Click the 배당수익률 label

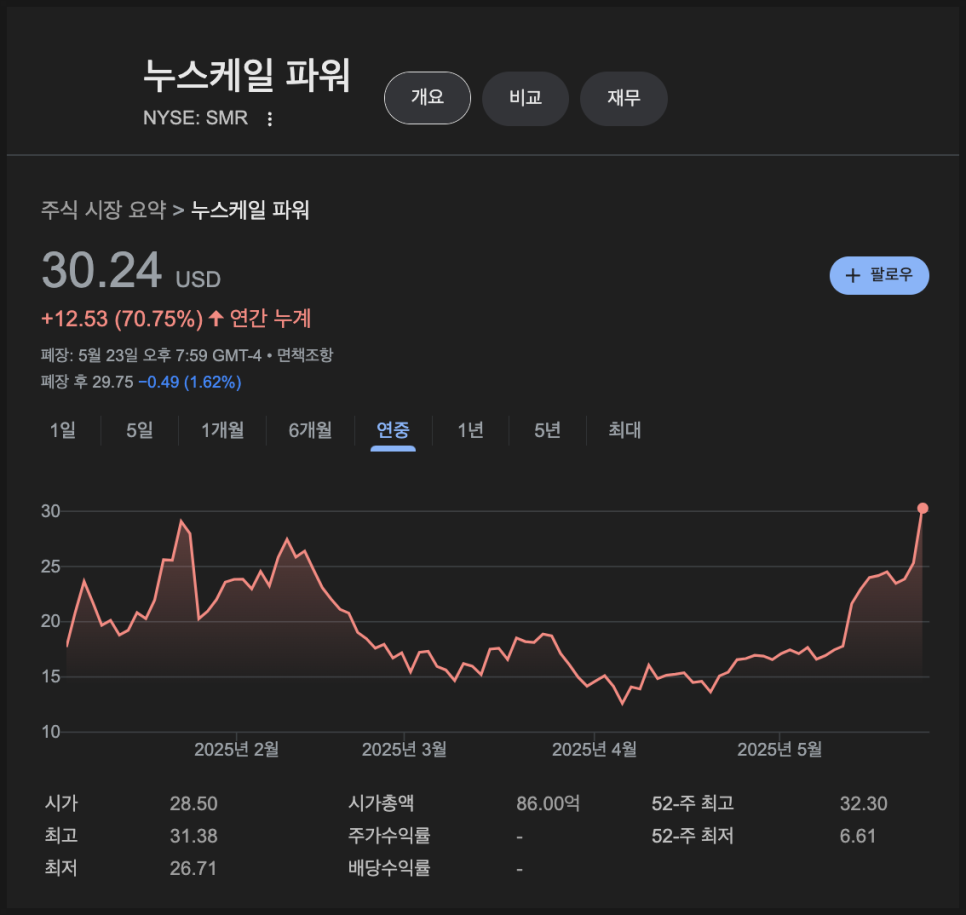coord(389,869)
